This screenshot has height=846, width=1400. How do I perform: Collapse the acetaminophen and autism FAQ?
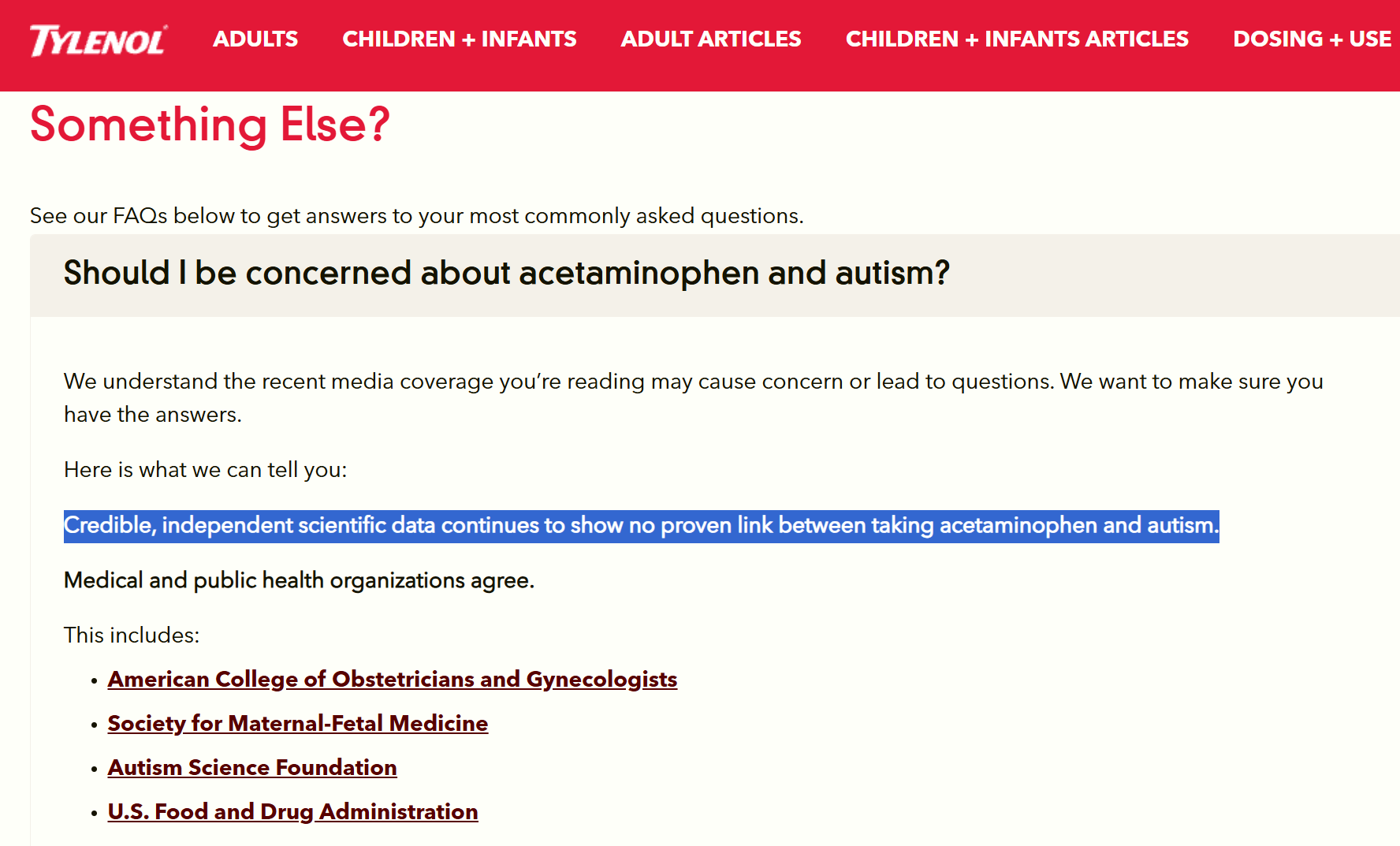[x=506, y=274]
